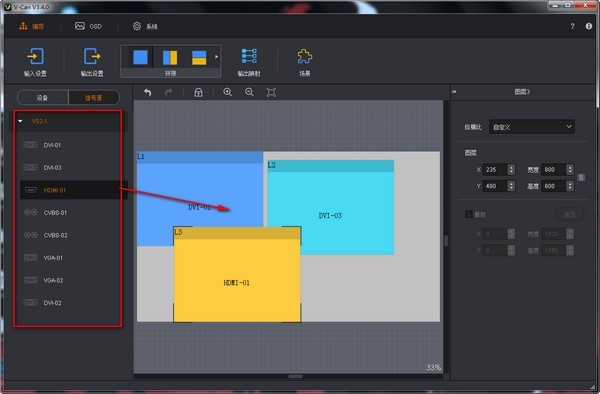This screenshot has height=394, width=600.
Task: Click the height field showing 600
Action: click(554, 186)
